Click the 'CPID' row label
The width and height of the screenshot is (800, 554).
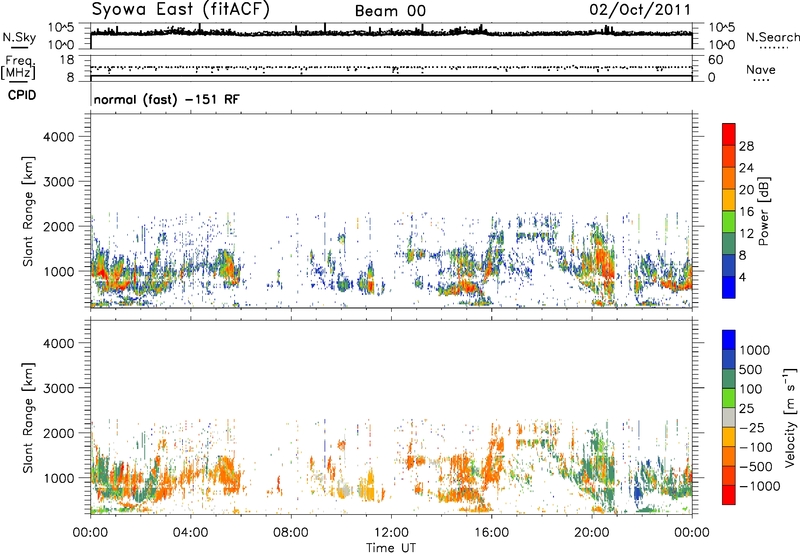point(22,95)
